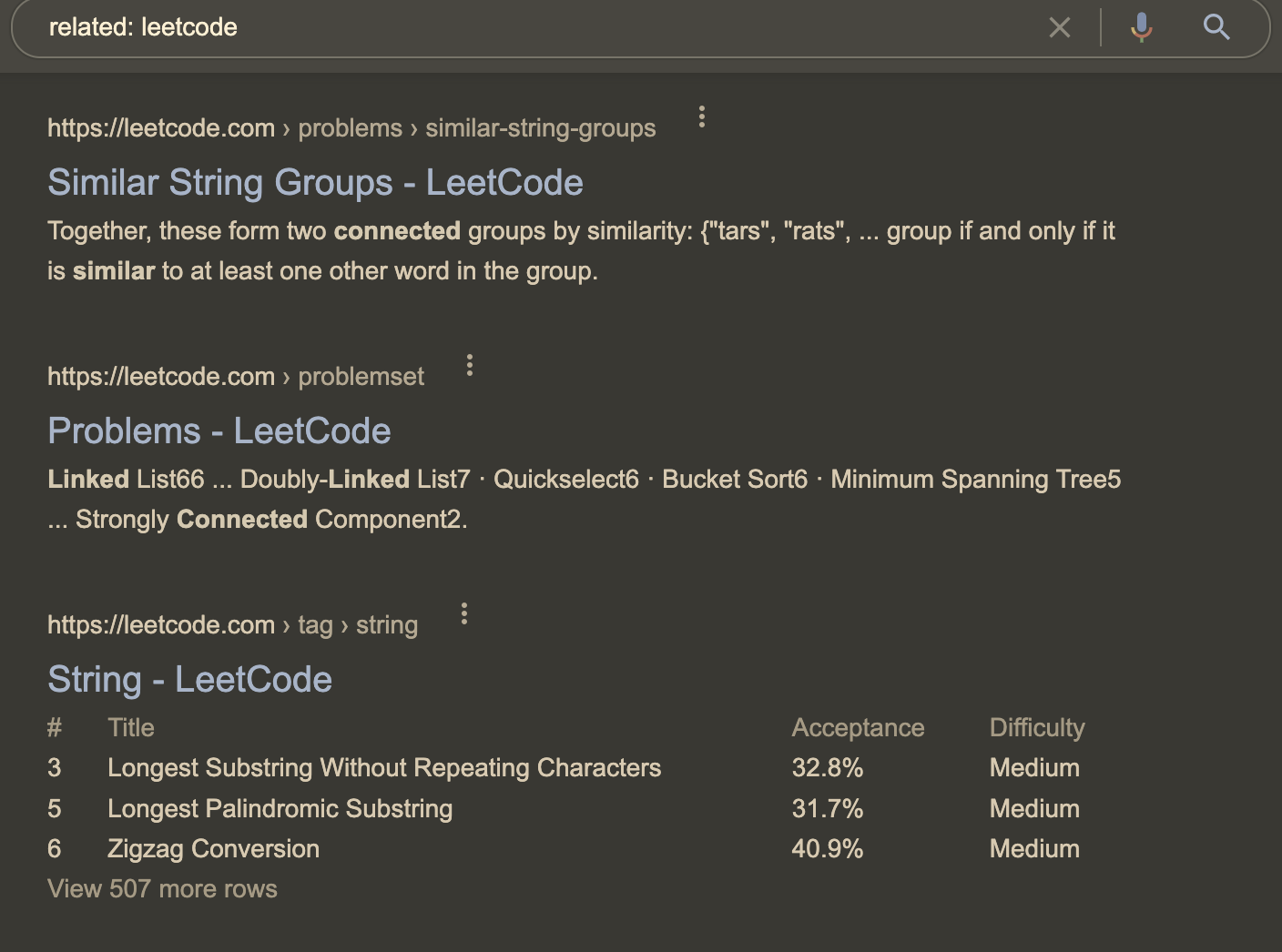The width and height of the screenshot is (1282, 952).
Task: Click View 507 more rows link
Action: 162,888
